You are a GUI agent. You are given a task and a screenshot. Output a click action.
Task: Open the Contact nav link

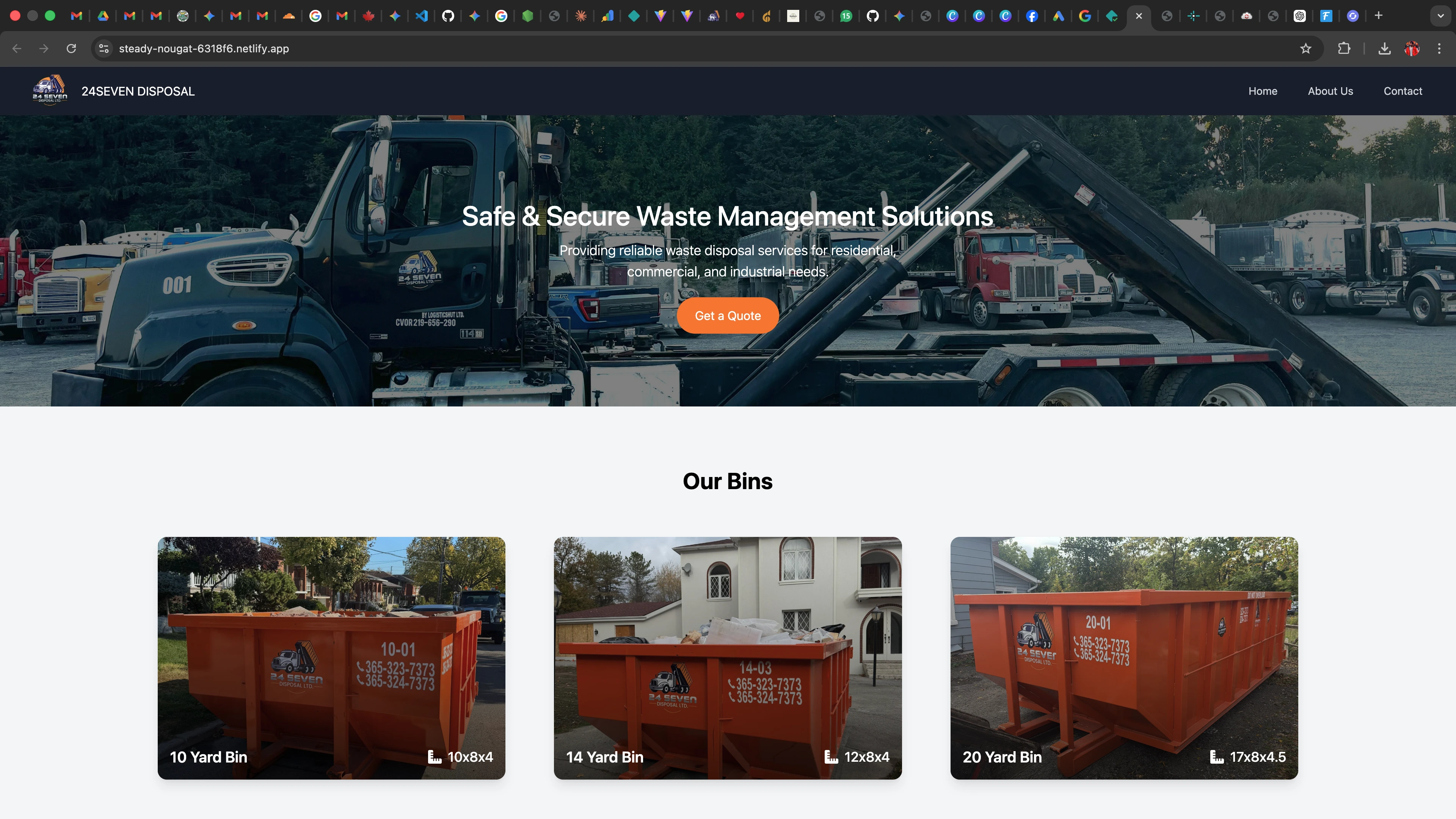point(1402,91)
